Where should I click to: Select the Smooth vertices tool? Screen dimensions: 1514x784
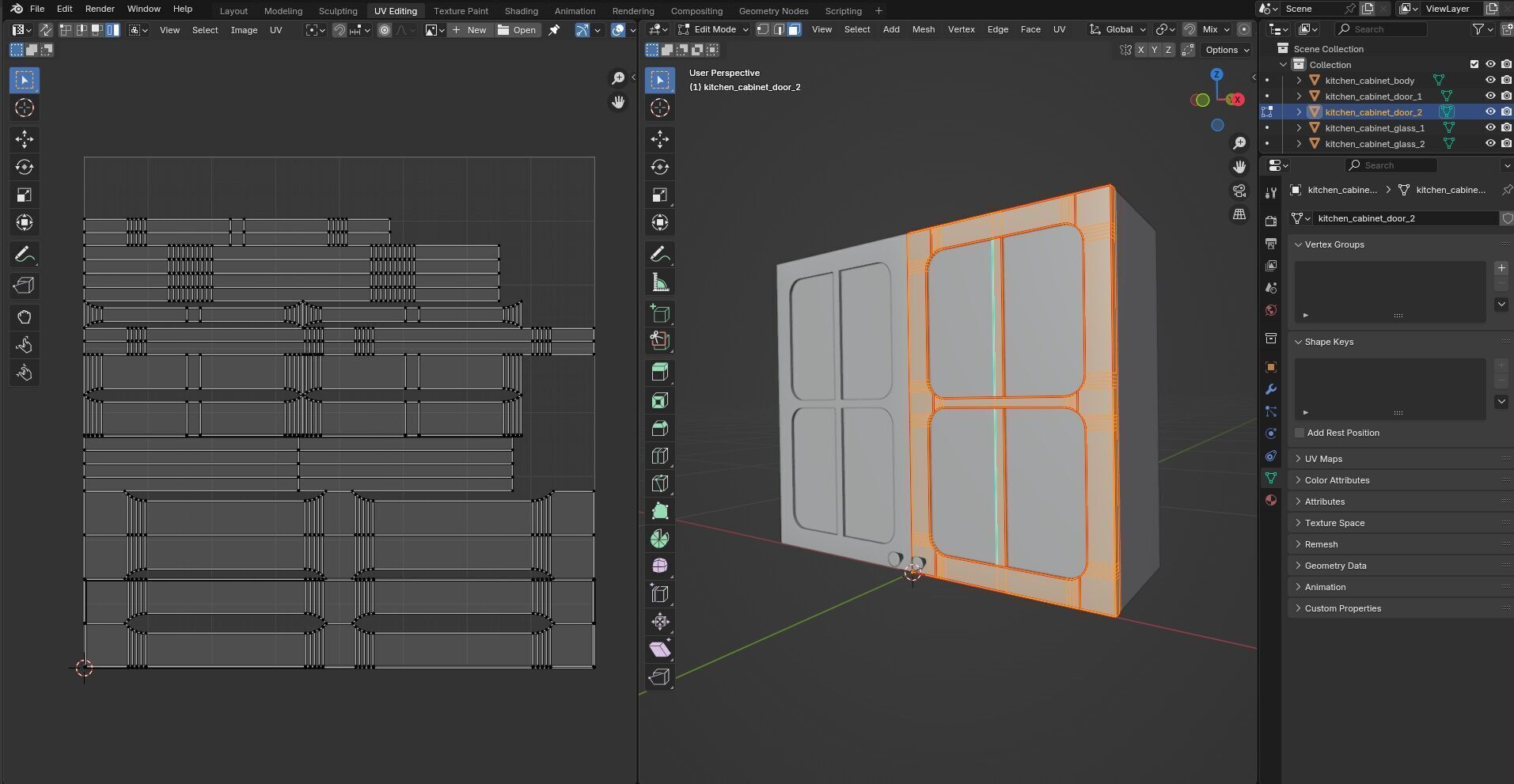tap(660, 566)
